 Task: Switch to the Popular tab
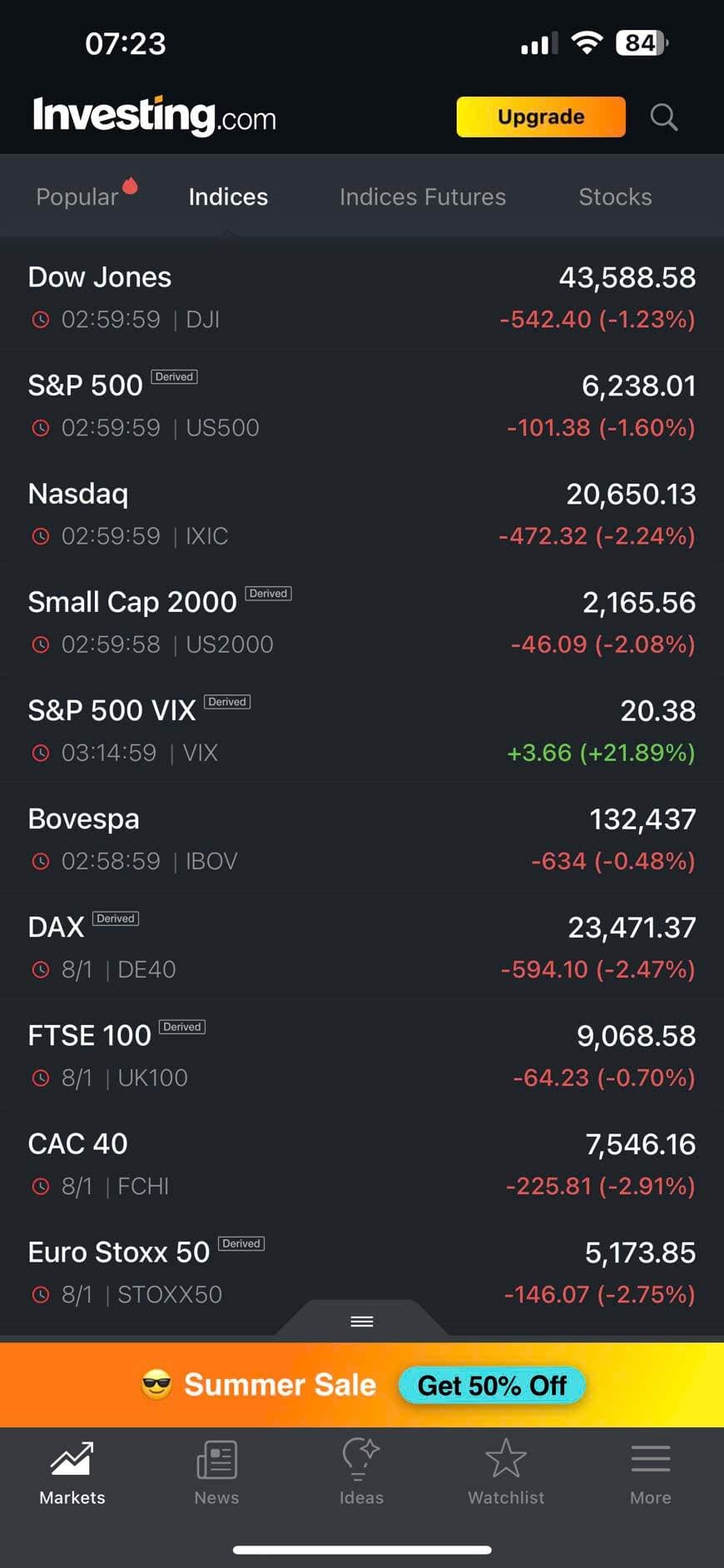[77, 197]
